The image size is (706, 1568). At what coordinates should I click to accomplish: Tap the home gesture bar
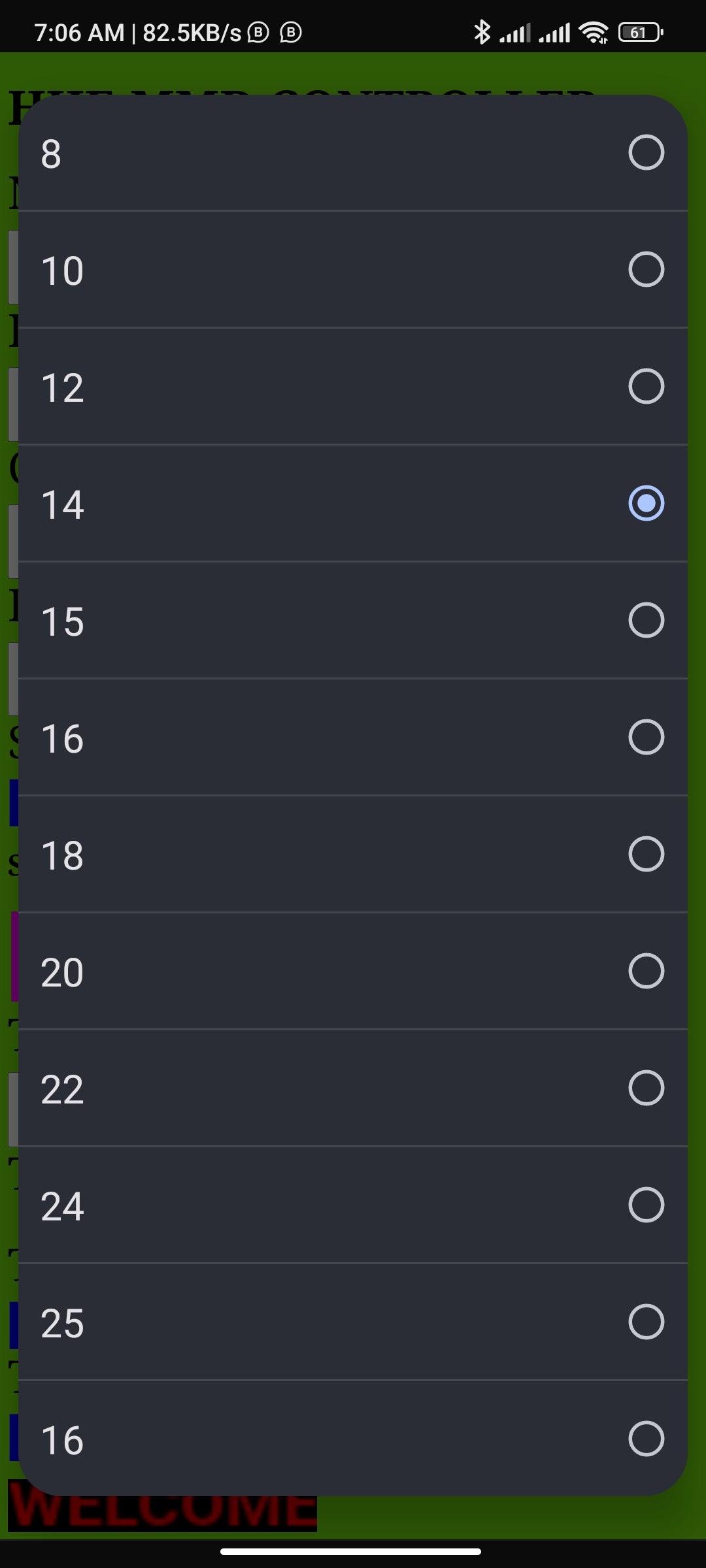(x=351, y=1552)
